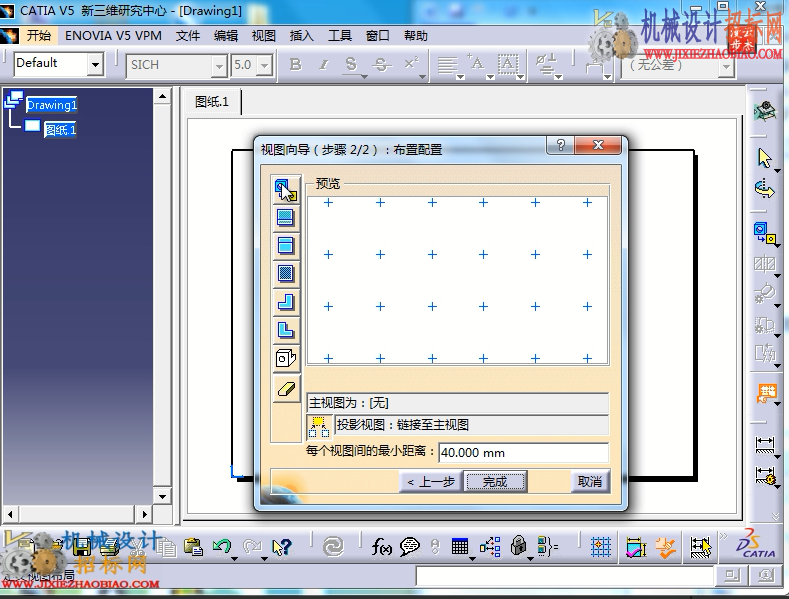
Task: Click the 完成 finish button
Action: pyautogui.click(x=495, y=482)
